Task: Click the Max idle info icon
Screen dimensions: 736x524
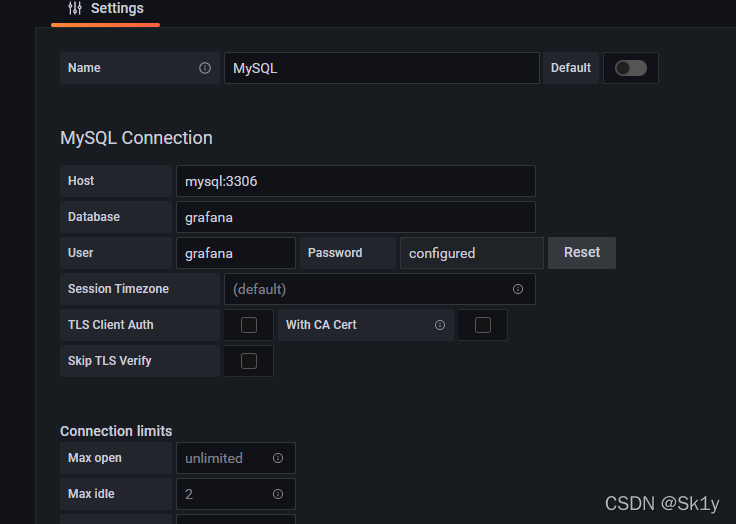Action: [278, 494]
